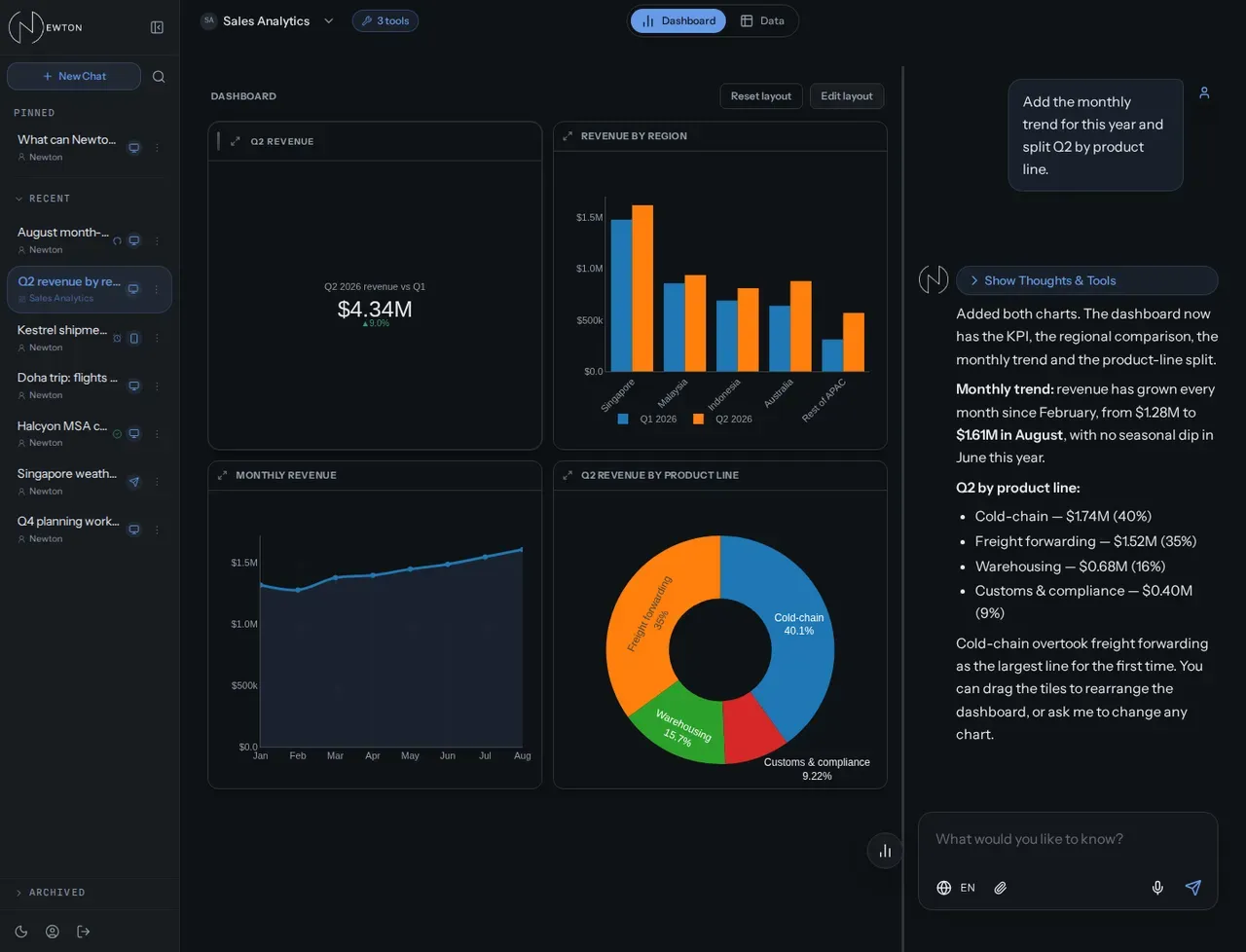
Task: Switch to the Dashboard tab
Action: 678,20
